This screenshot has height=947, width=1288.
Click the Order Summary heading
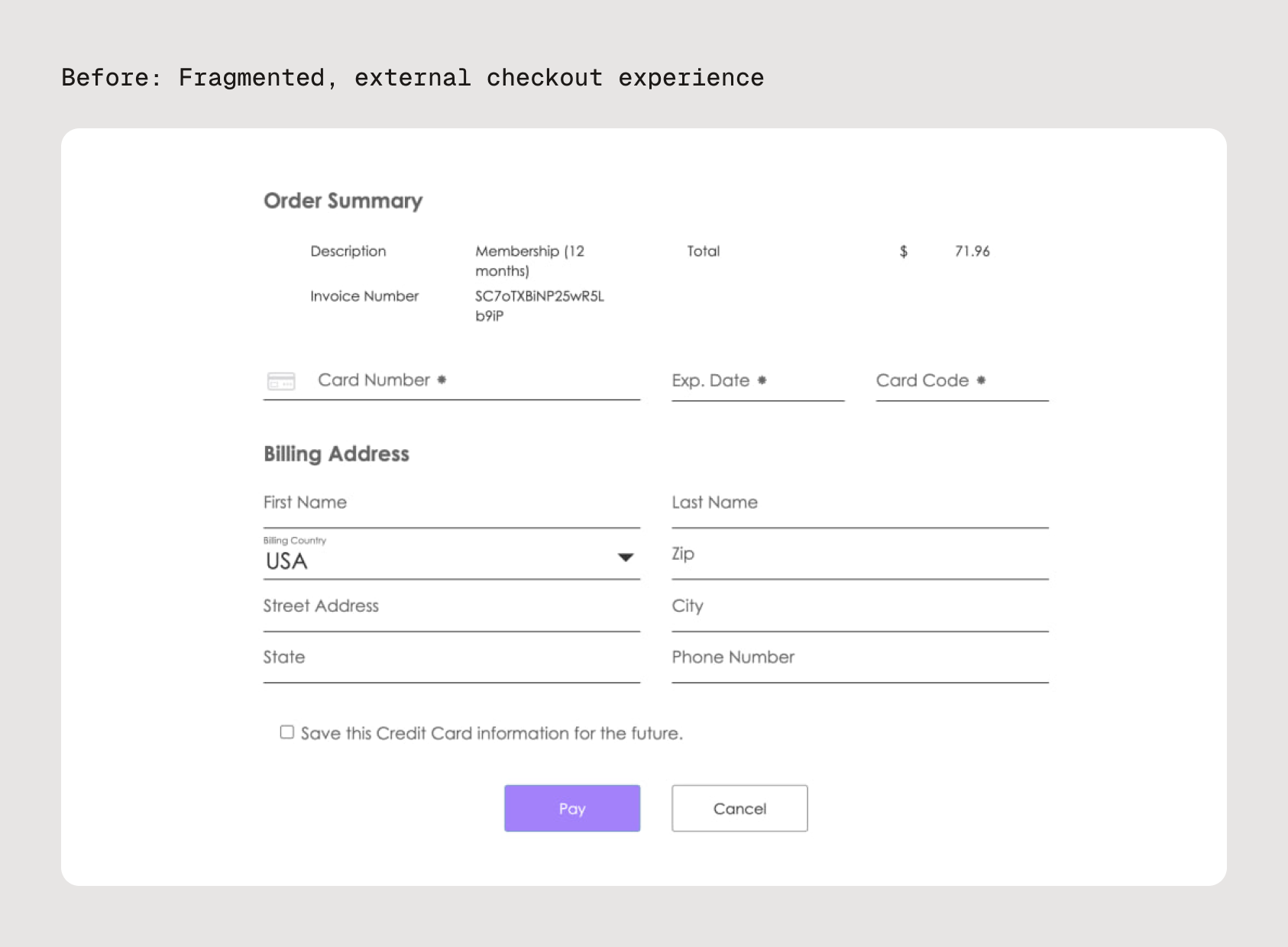343,201
